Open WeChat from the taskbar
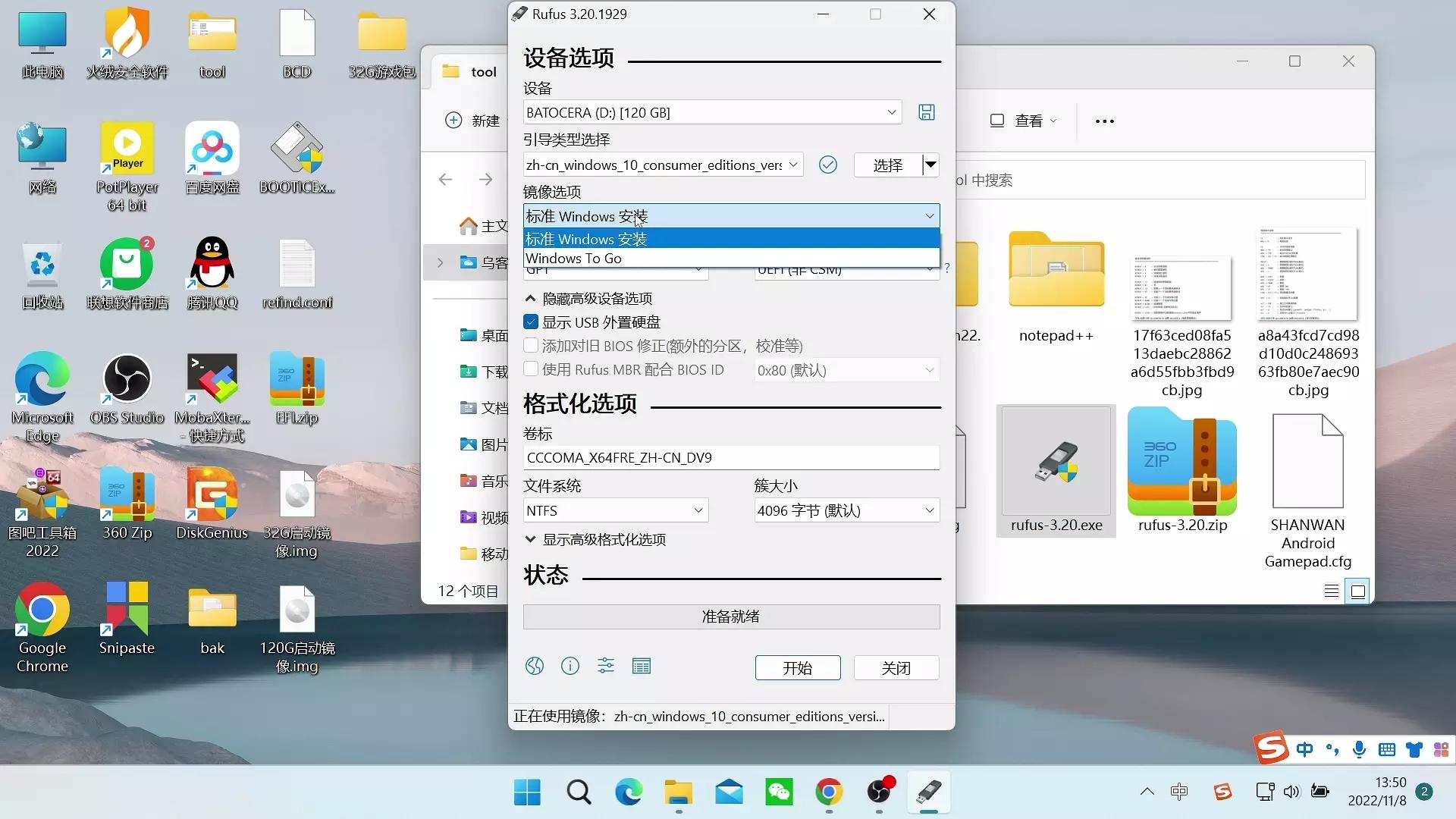The width and height of the screenshot is (1456, 819). tap(779, 792)
